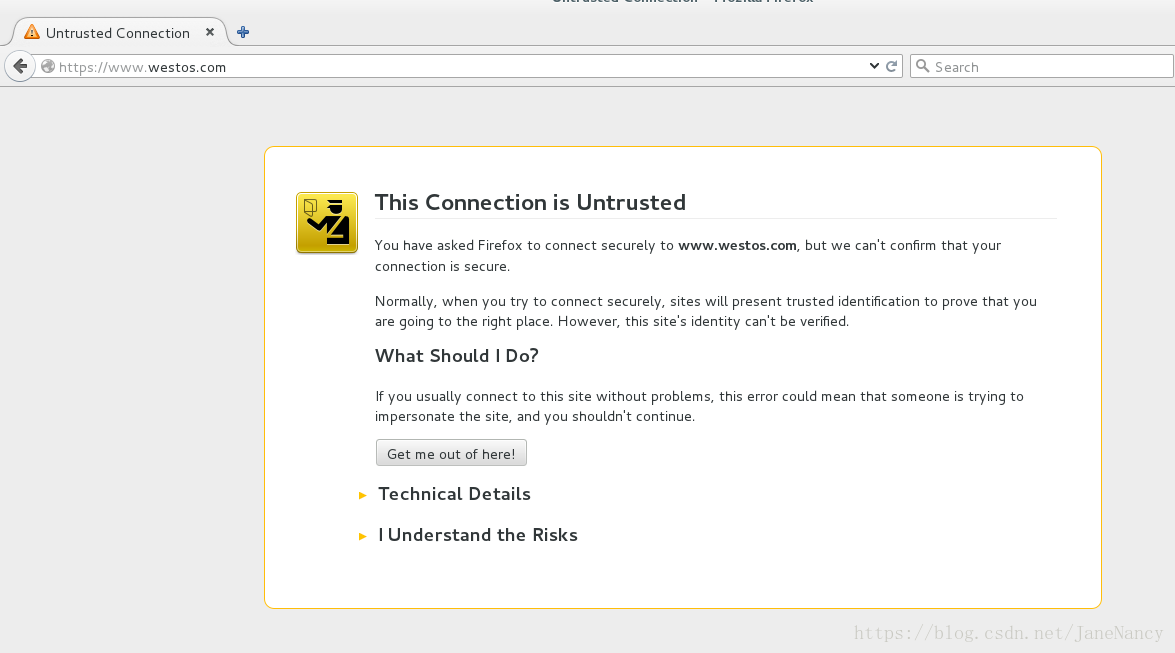Go back with the back arrow button
The image size is (1175, 653).
[x=20, y=66]
